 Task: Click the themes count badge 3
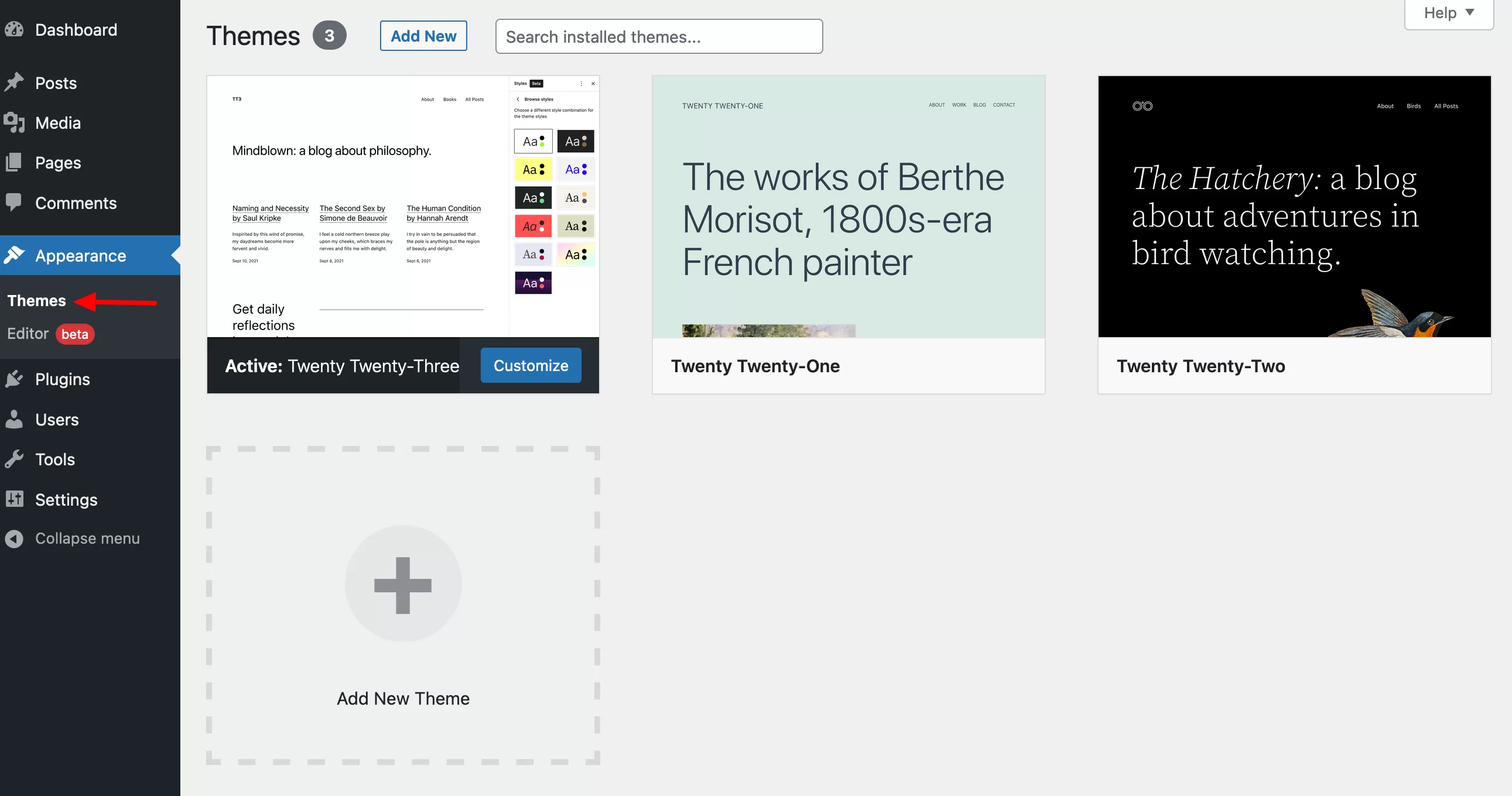point(329,36)
